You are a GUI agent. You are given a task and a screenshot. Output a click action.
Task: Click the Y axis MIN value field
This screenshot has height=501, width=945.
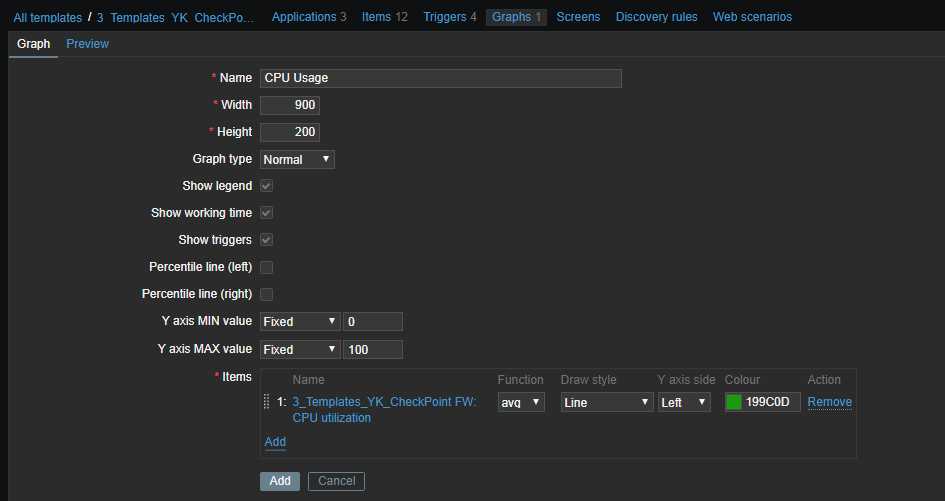coord(372,321)
